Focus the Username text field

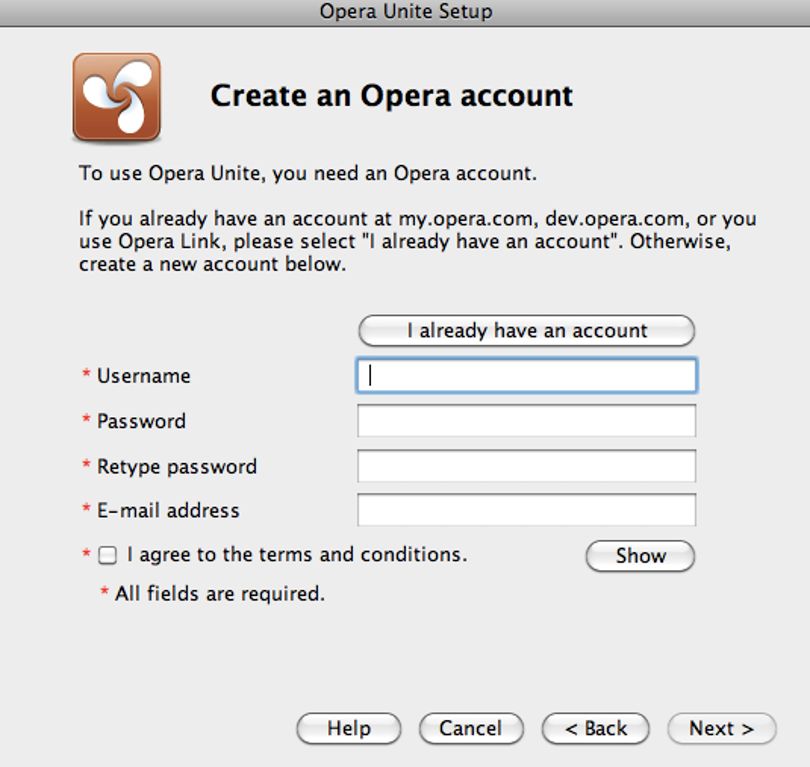526,375
